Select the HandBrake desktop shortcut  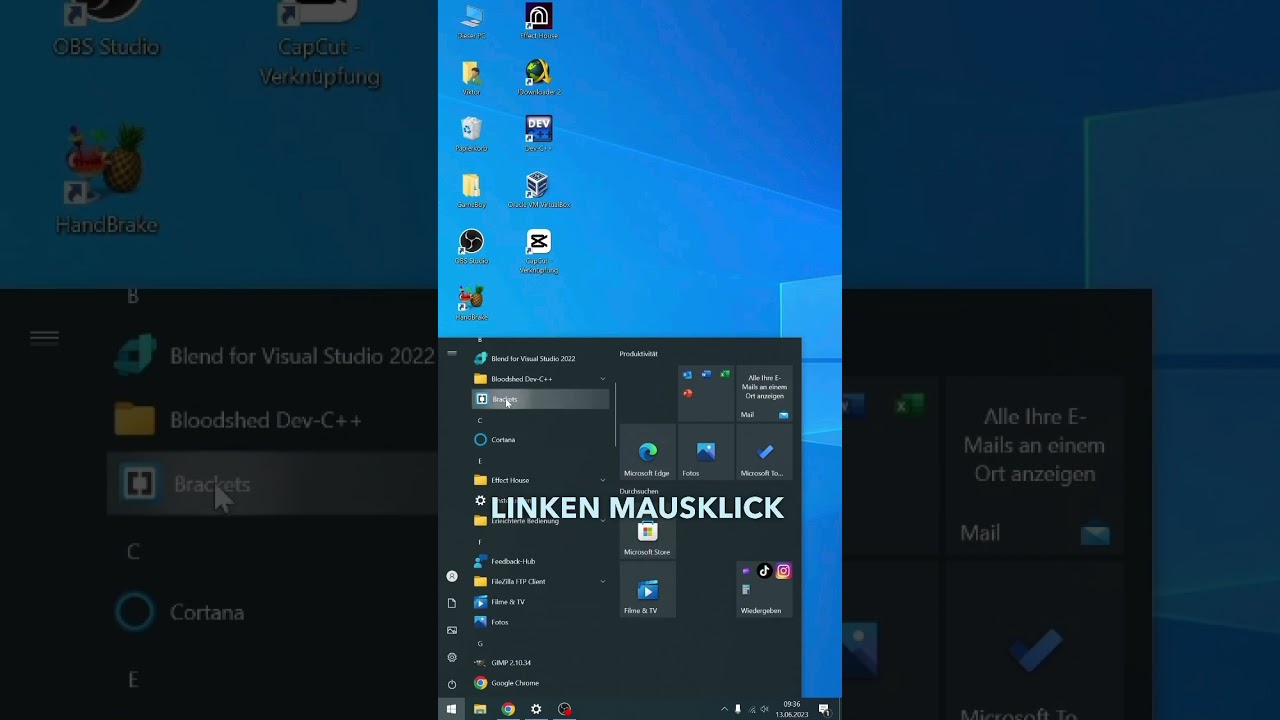click(x=471, y=302)
